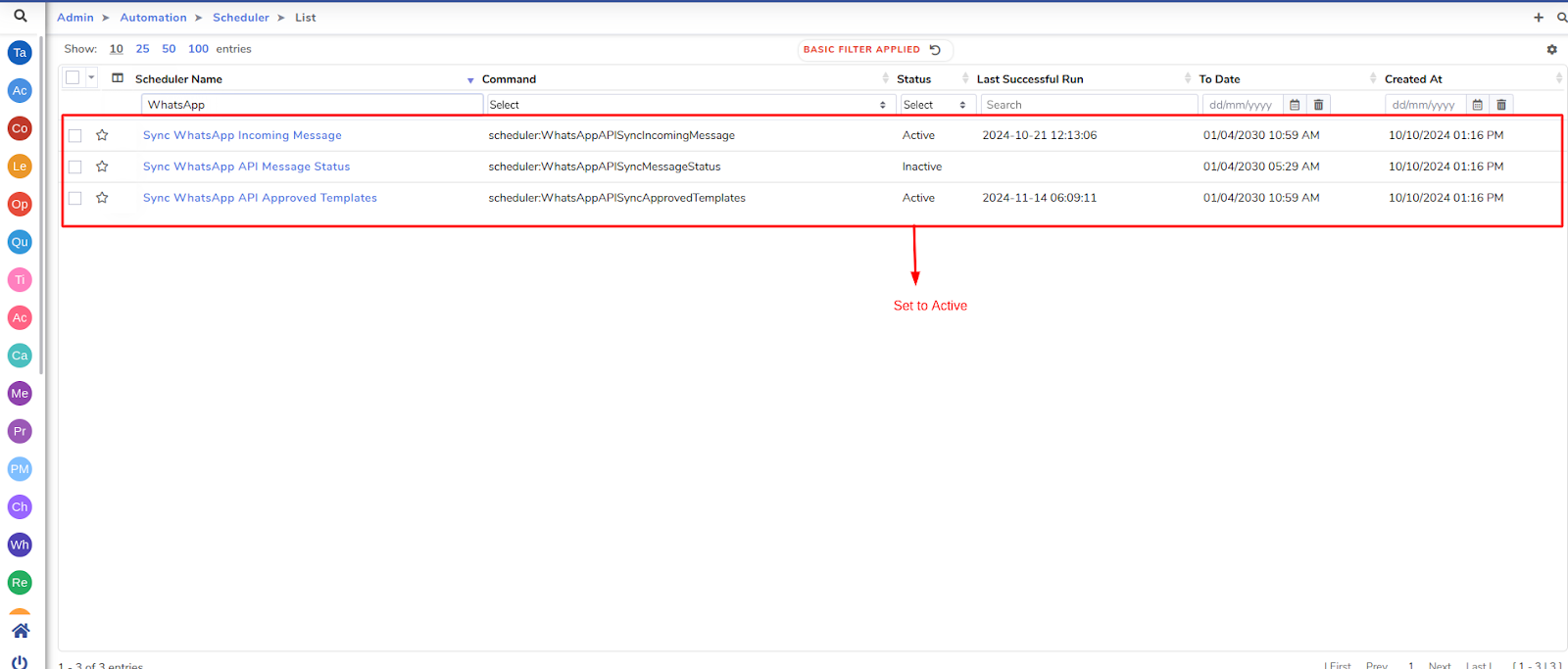Image resolution: width=1568 pixels, height=669 pixels.
Task: Click the plus icon to add scheduler
Action: (x=1539, y=18)
